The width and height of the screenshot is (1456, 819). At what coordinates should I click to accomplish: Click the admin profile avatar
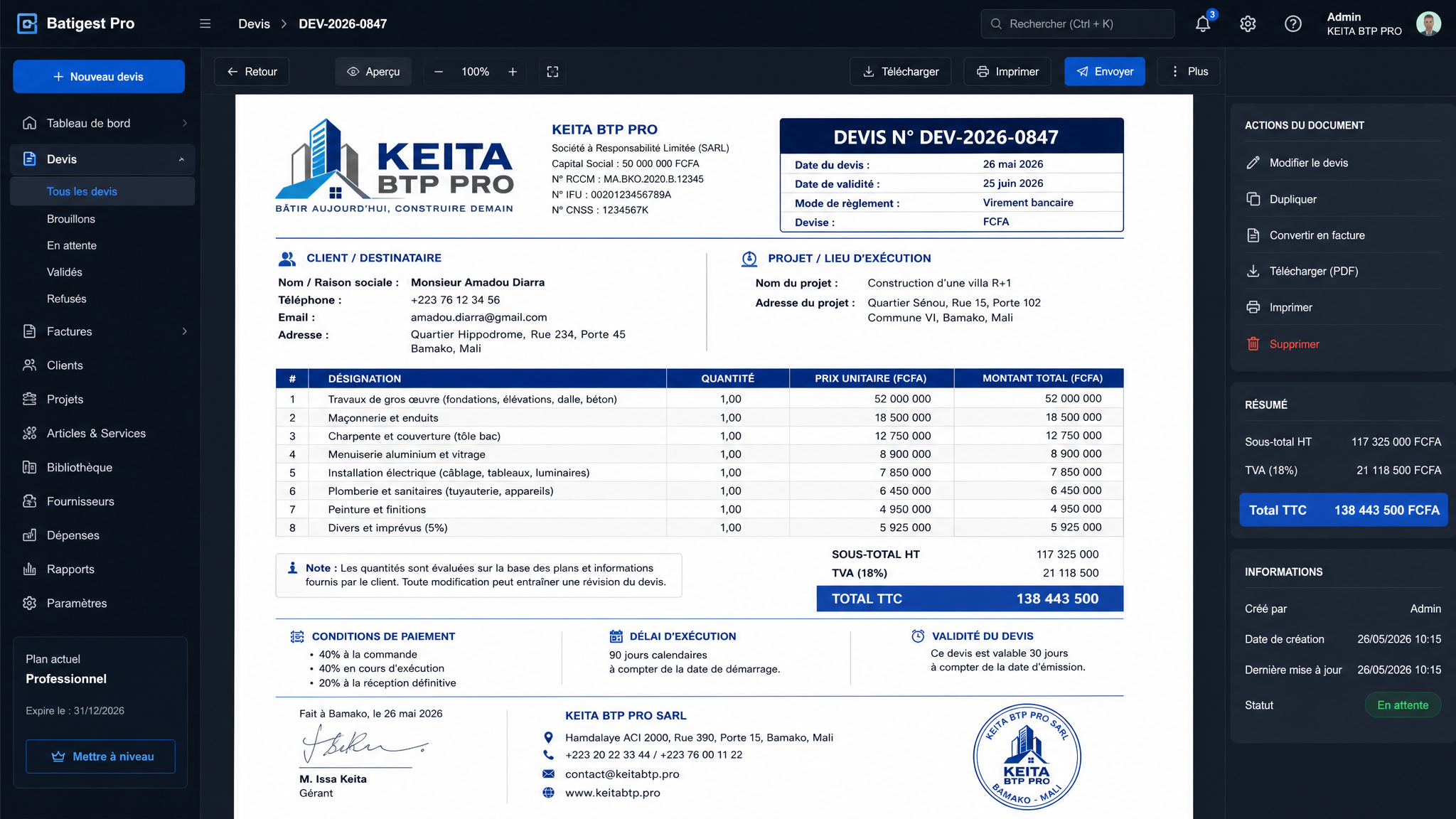click(x=1428, y=23)
